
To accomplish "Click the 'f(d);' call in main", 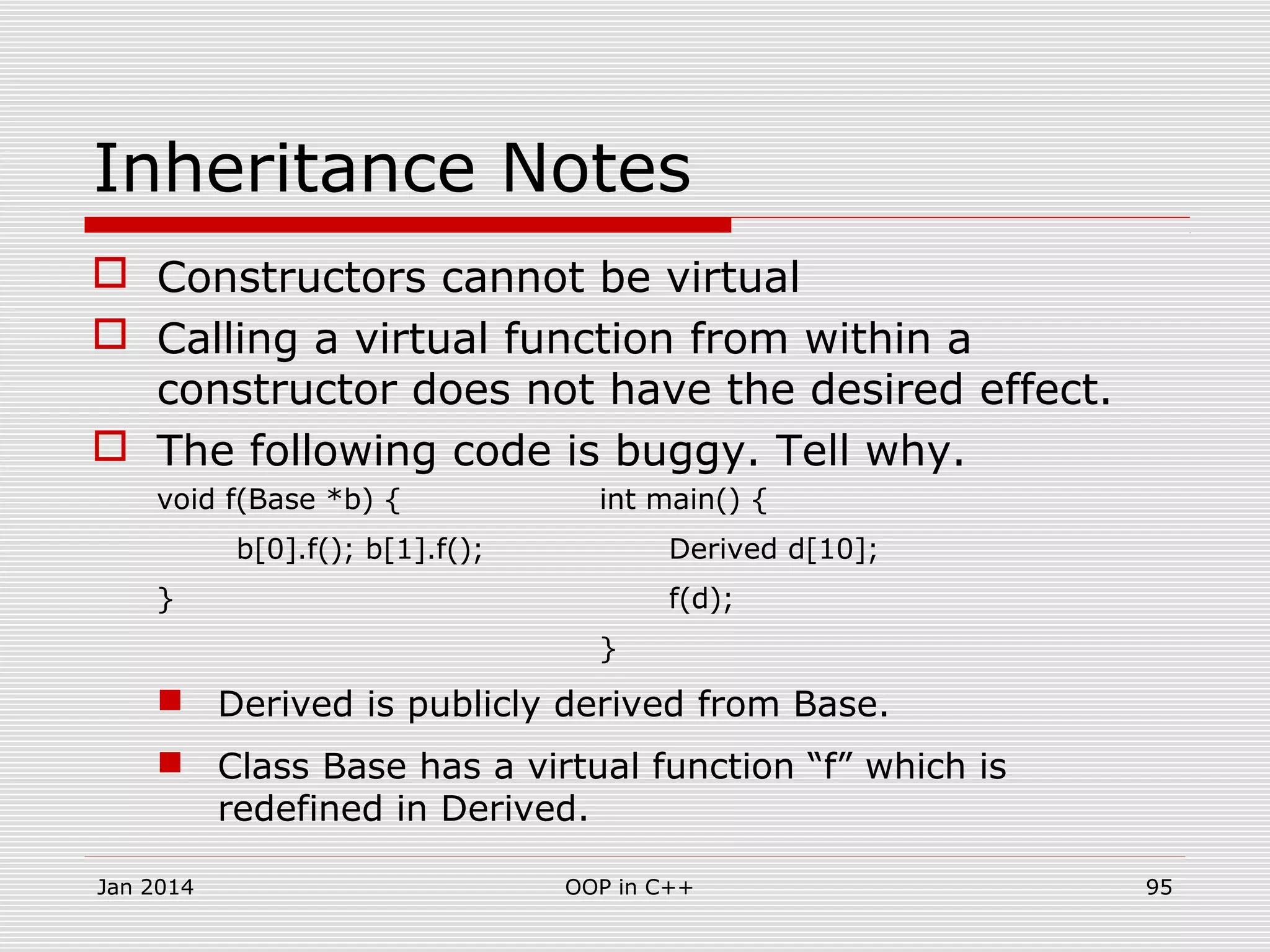I will point(701,599).
